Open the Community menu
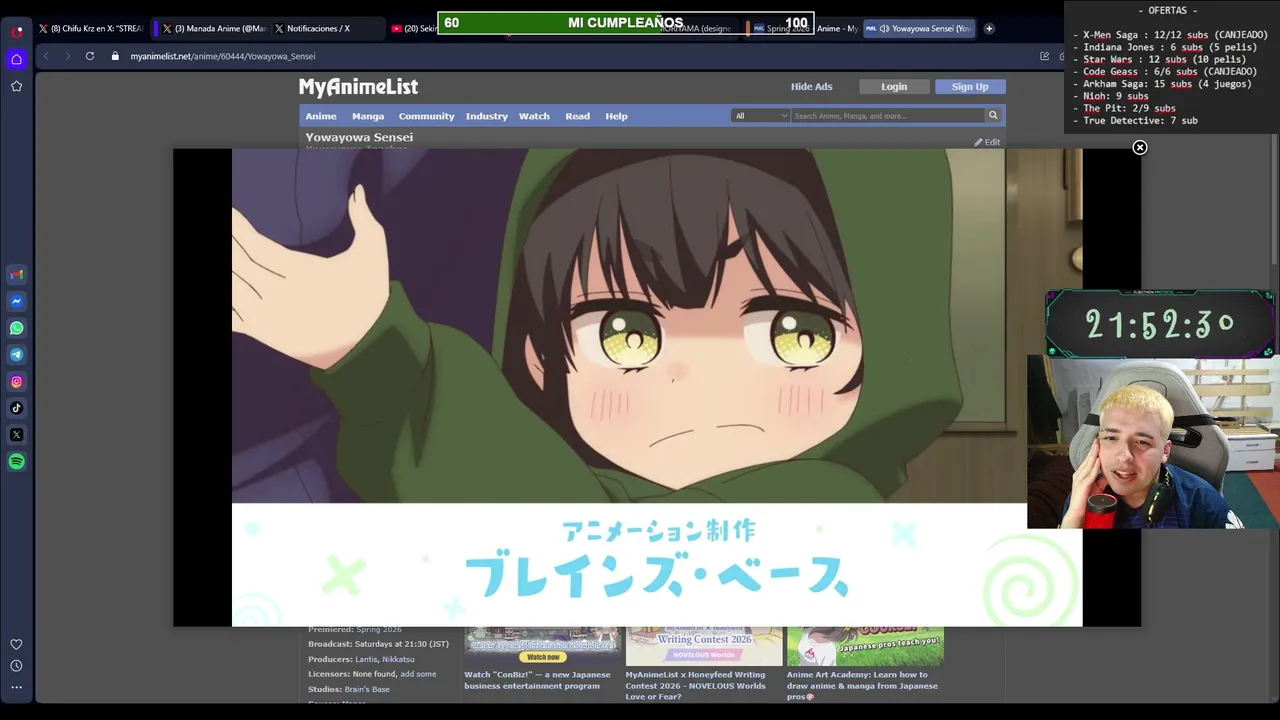This screenshot has height=720, width=1280. click(x=426, y=116)
